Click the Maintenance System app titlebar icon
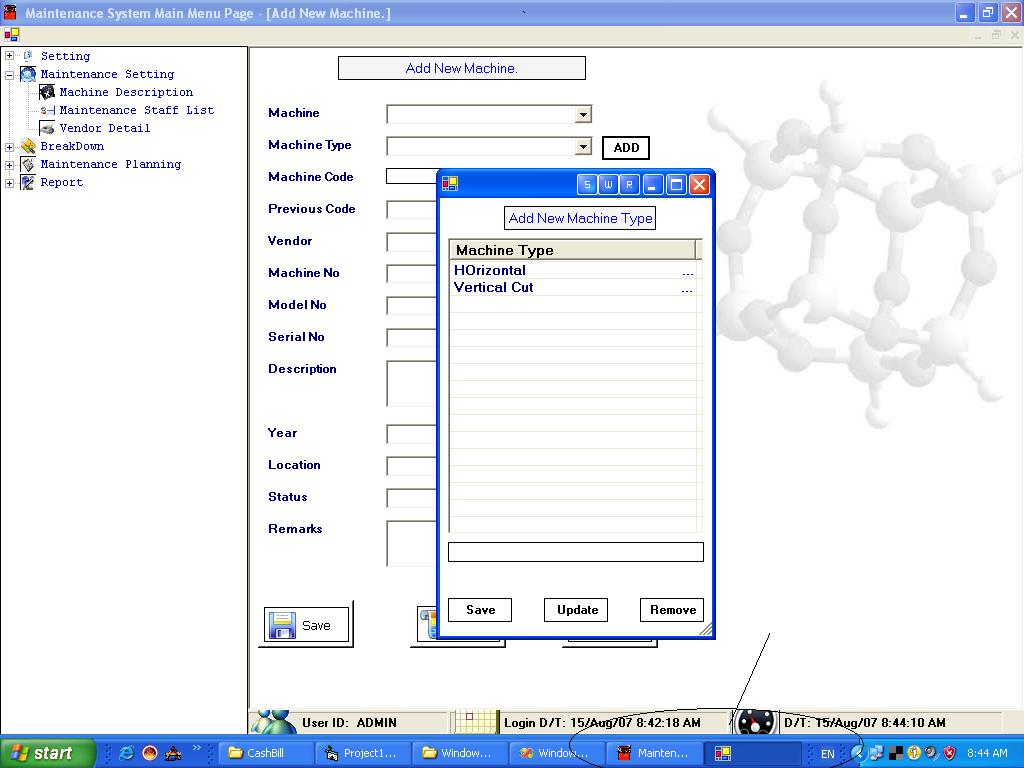Image resolution: width=1024 pixels, height=768 pixels. tap(10, 12)
